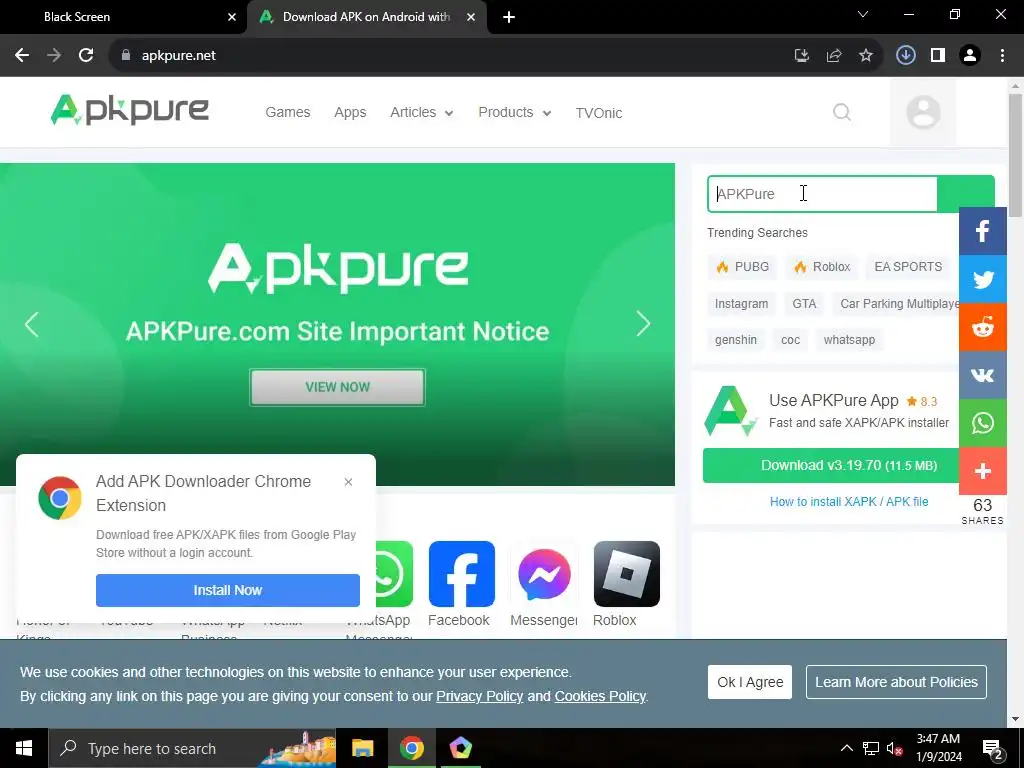Expand the Products dropdown menu
This screenshot has height=768, width=1024.
[x=515, y=112]
